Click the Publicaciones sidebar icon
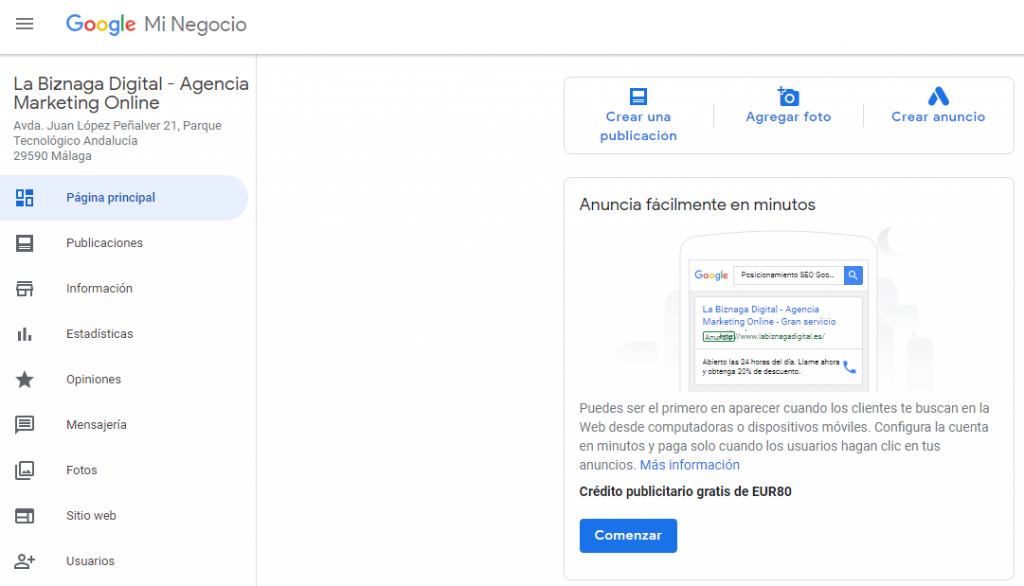Image resolution: width=1024 pixels, height=586 pixels. (24, 243)
